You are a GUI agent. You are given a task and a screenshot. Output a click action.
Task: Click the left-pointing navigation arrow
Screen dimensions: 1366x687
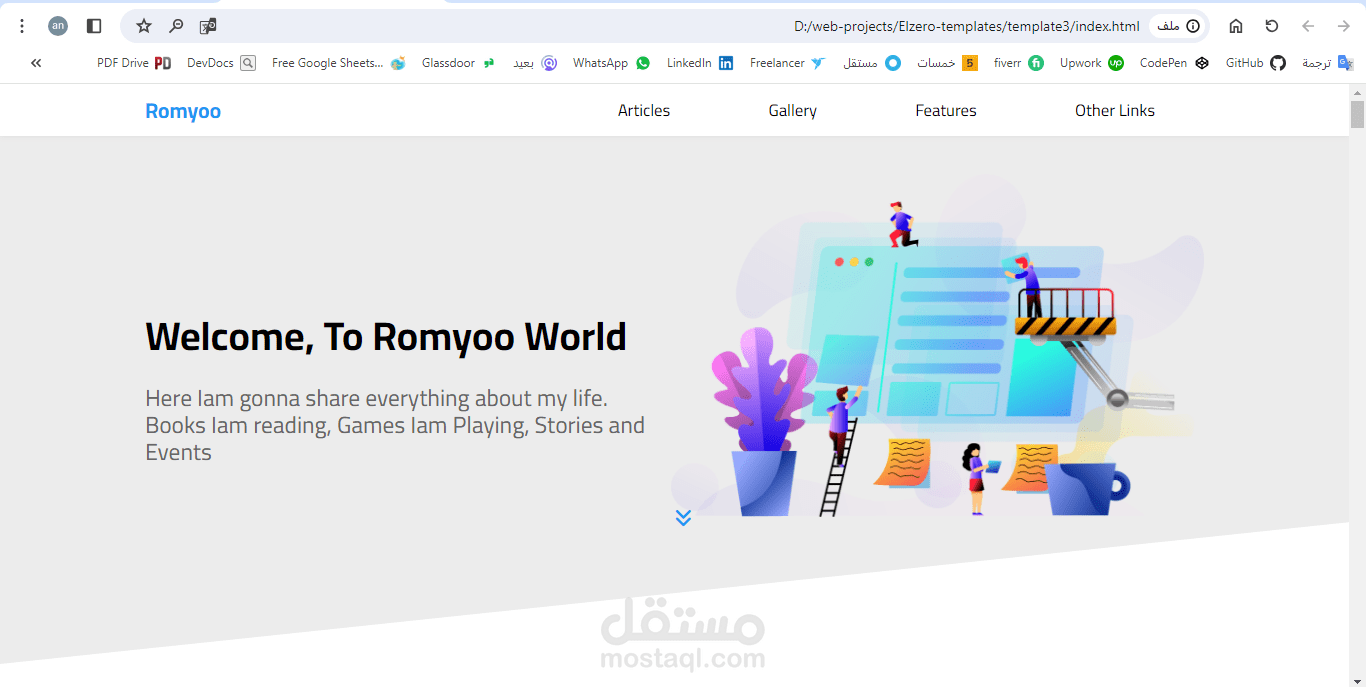pyautogui.click(x=1308, y=26)
